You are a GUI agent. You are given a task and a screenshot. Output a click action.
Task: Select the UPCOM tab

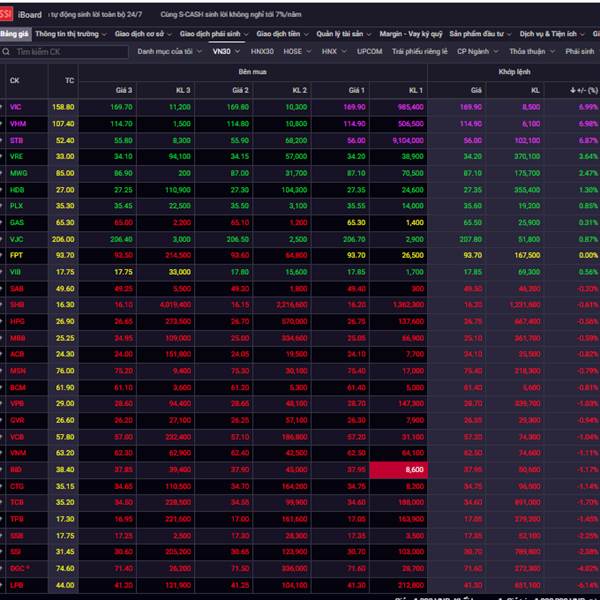point(369,51)
